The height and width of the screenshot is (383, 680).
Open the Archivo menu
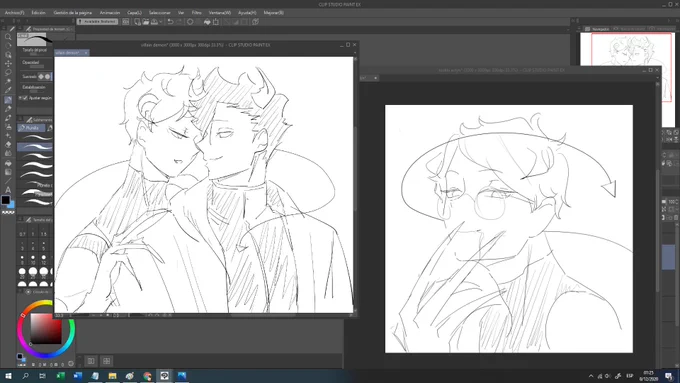pos(14,13)
